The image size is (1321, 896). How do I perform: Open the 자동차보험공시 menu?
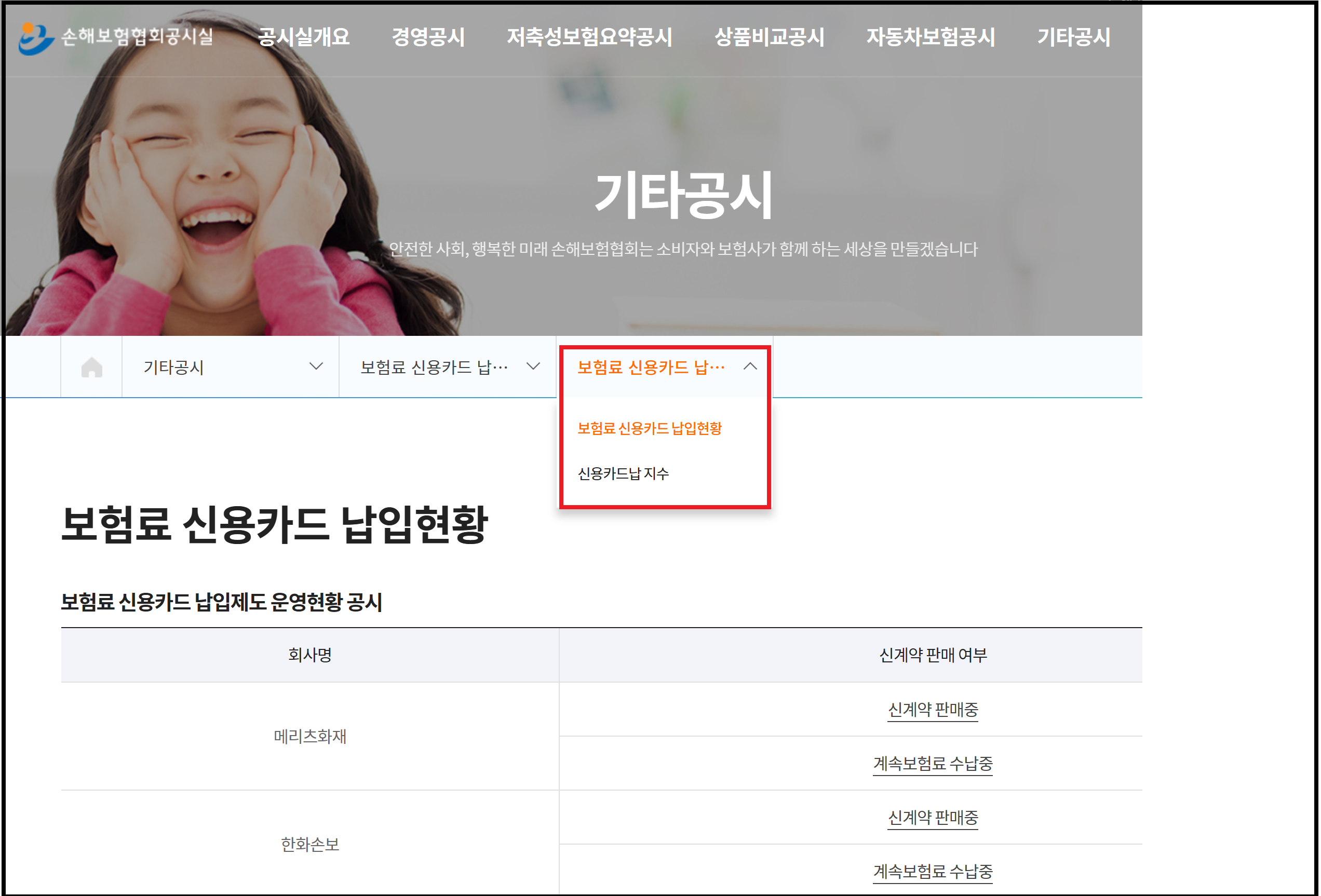(x=931, y=37)
